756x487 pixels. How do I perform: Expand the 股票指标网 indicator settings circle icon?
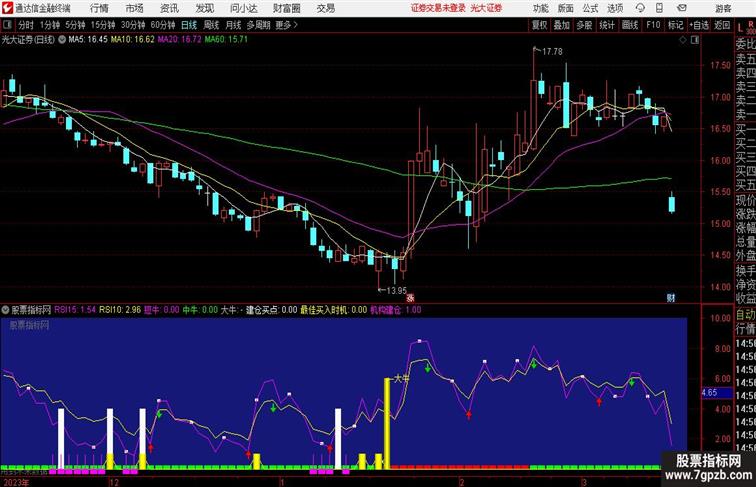tap(6, 310)
